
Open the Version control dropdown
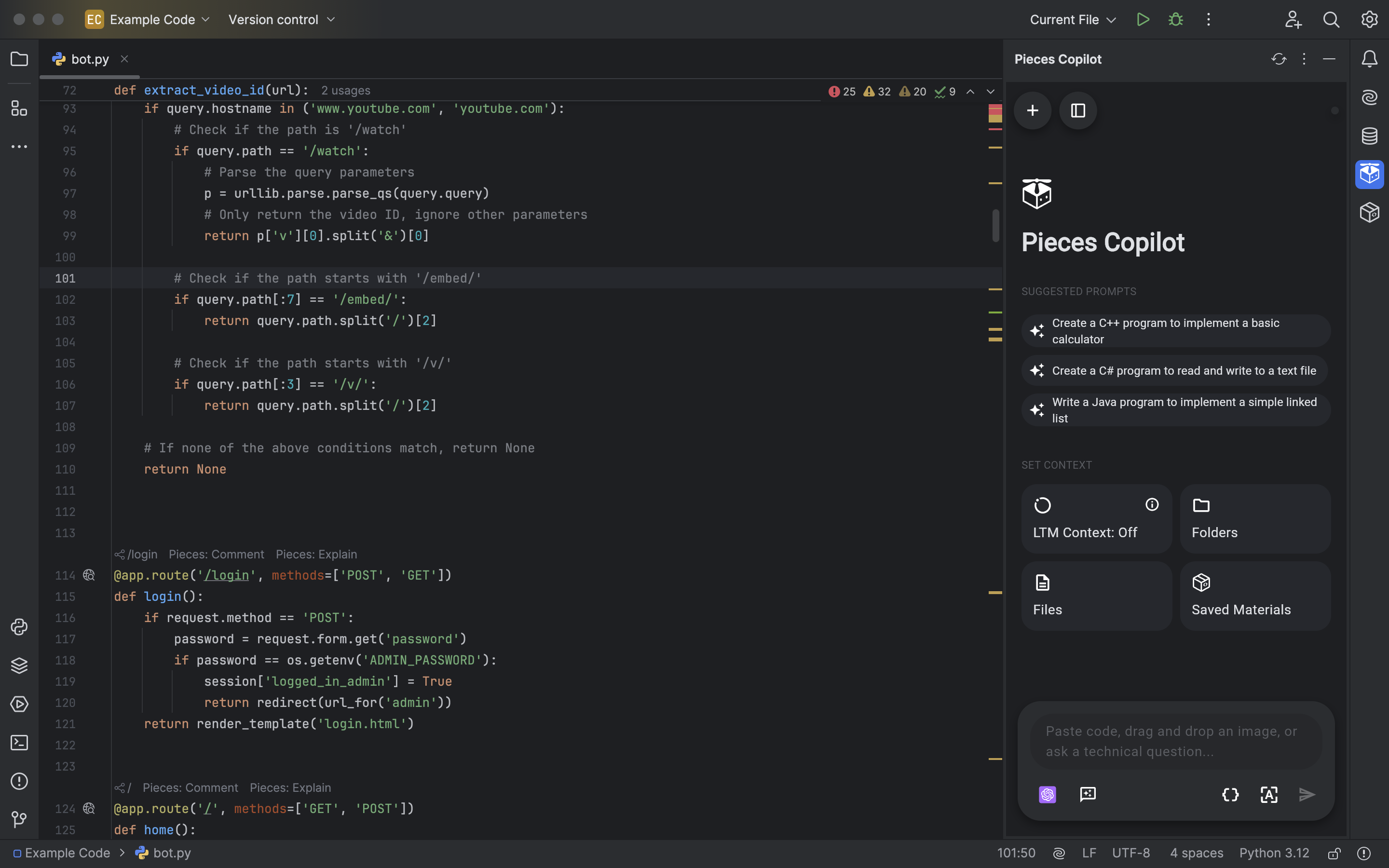pos(281,19)
